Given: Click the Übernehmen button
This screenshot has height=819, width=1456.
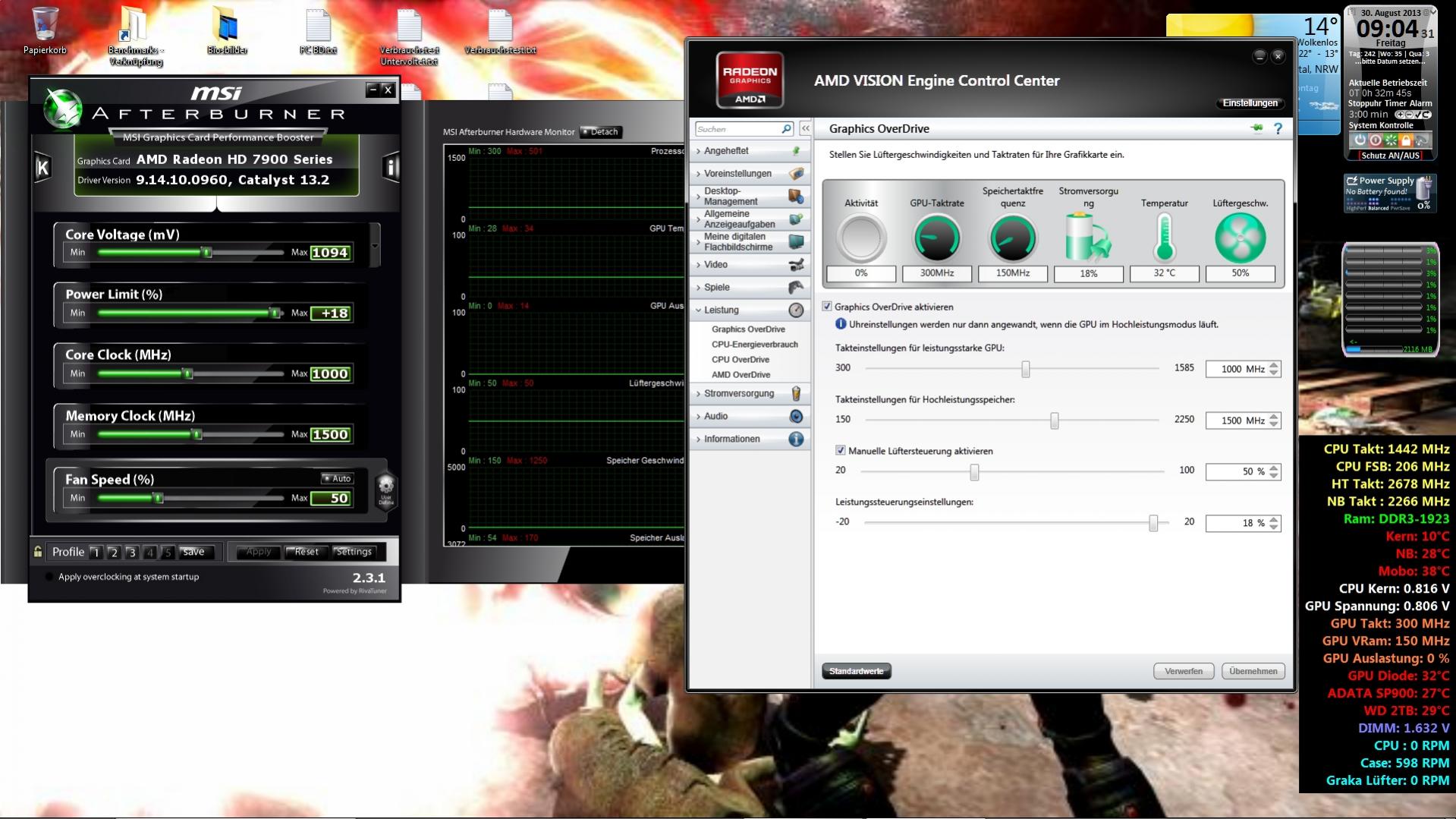Looking at the screenshot, I should coord(1253,671).
